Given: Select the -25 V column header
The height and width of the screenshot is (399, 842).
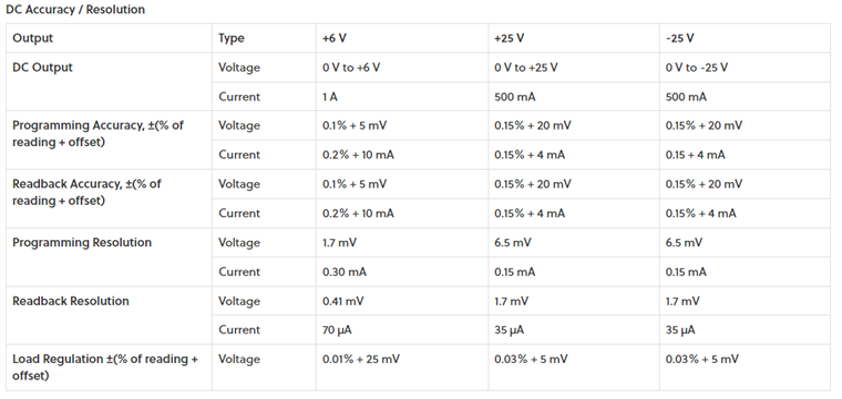Looking at the screenshot, I should click(x=680, y=38).
